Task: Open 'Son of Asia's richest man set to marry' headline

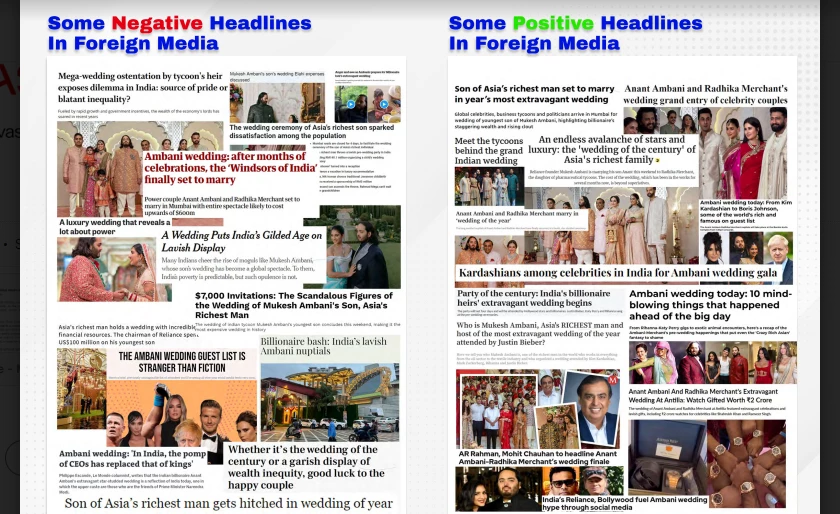Action: 534,94
